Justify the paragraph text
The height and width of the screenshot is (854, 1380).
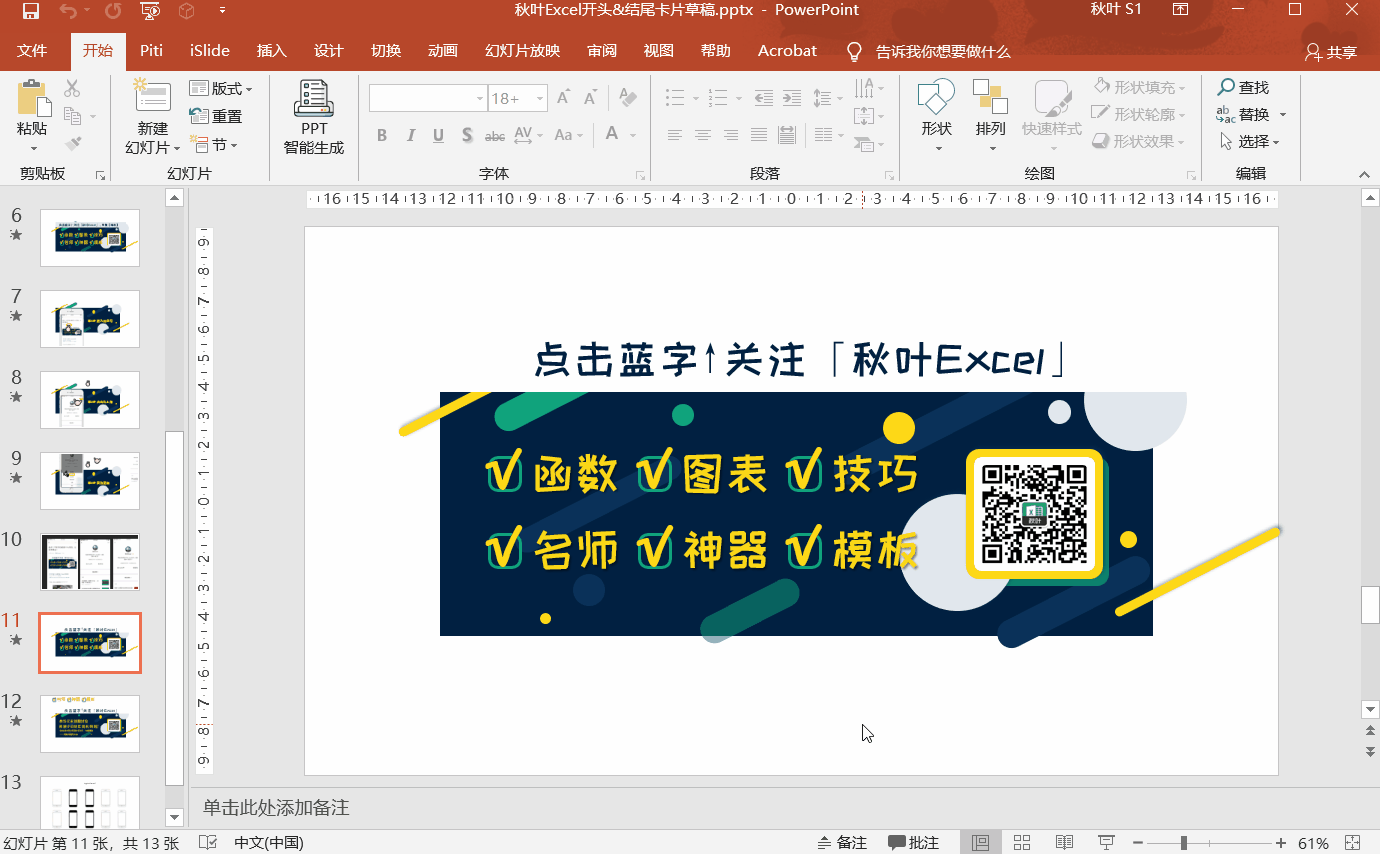759,135
